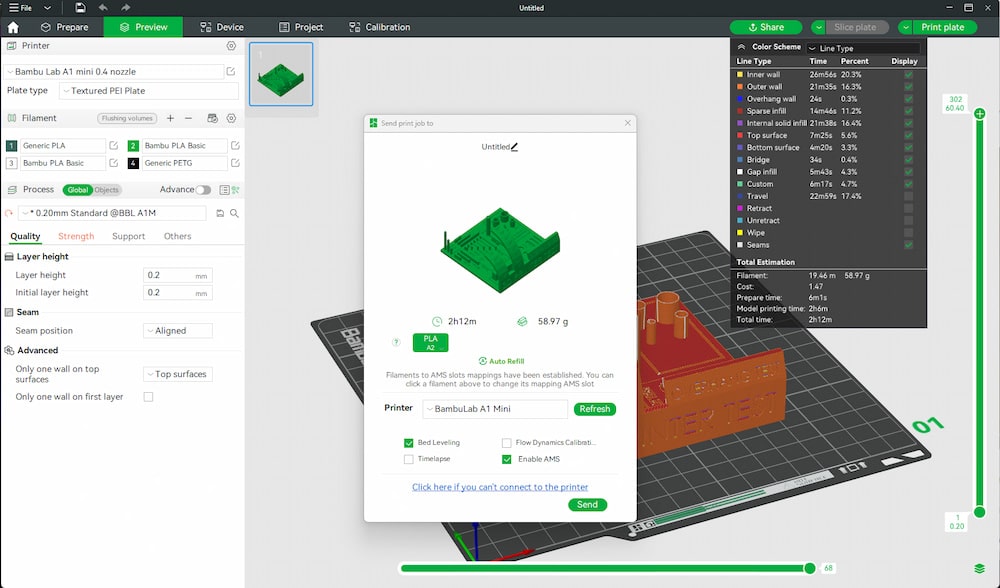The height and width of the screenshot is (588, 1000).
Task: Open Seam position Aligned dropdown
Action: tap(177, 330)
